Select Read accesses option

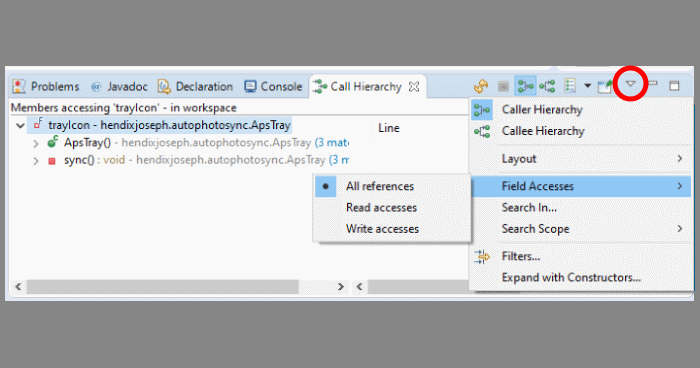tap(392, 208)
